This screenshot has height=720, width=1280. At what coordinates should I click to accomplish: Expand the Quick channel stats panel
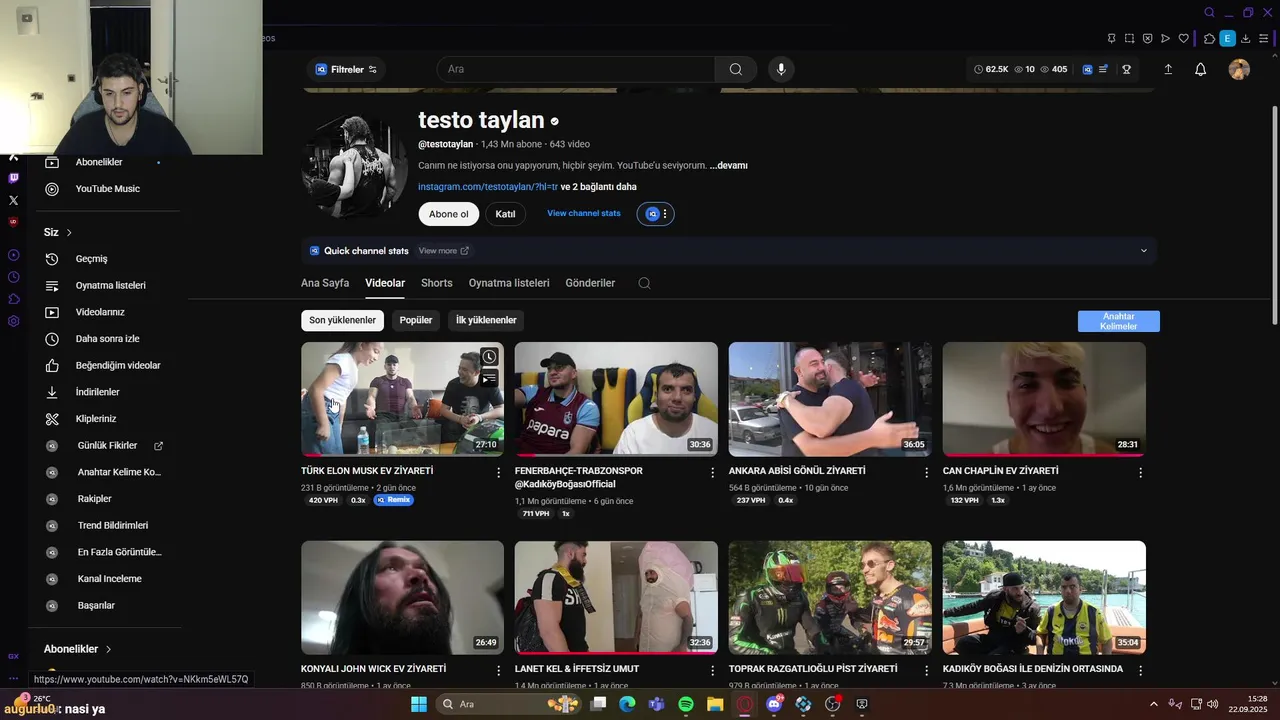[x=1144, y=251]
